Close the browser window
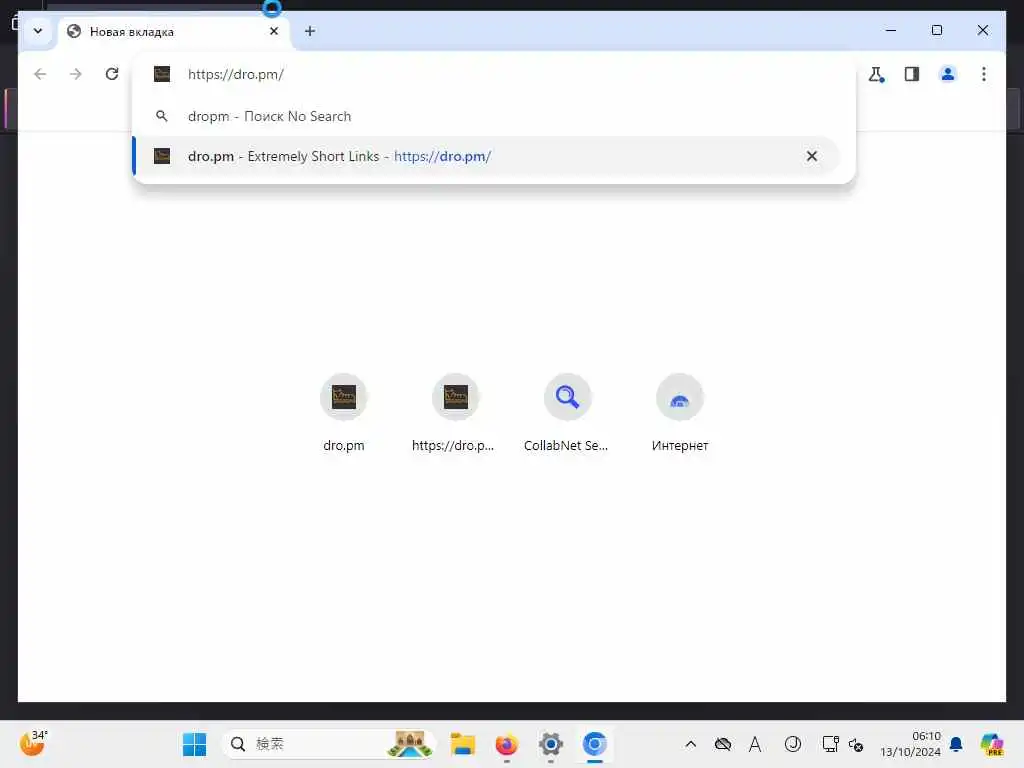This screenshot has height=768, width=1024. 982,30
